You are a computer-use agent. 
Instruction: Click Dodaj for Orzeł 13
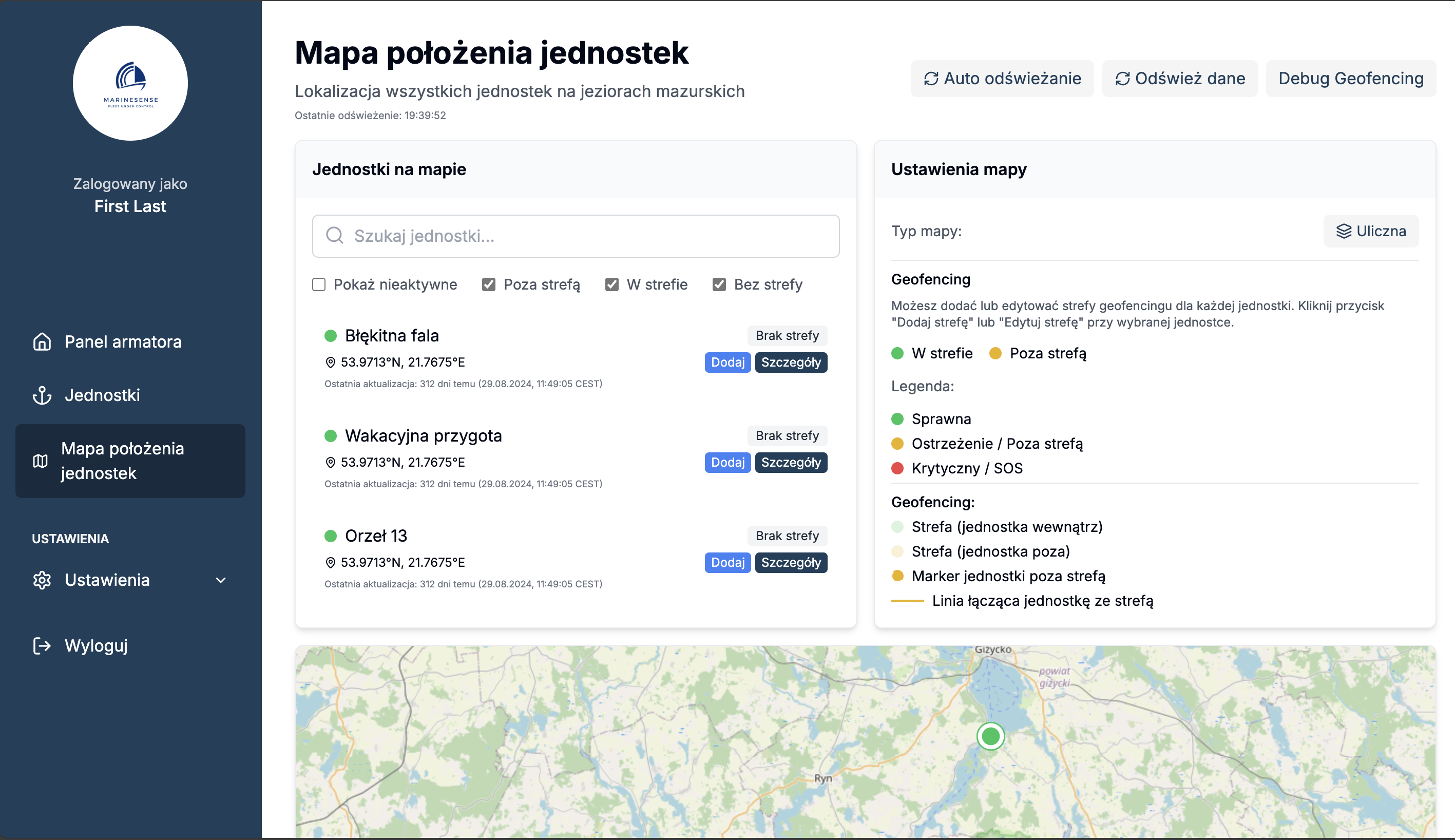(x=728, y=563)
